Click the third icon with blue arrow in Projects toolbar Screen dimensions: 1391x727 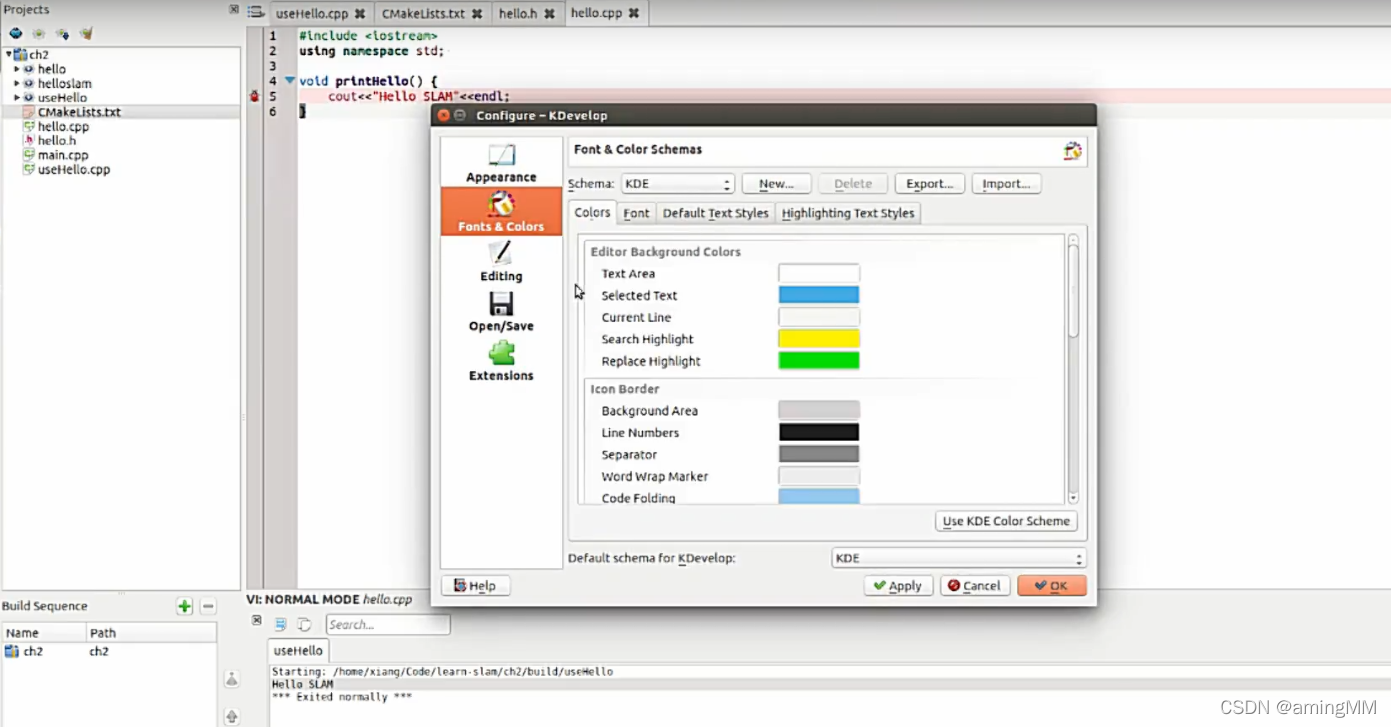coord(62,33)
